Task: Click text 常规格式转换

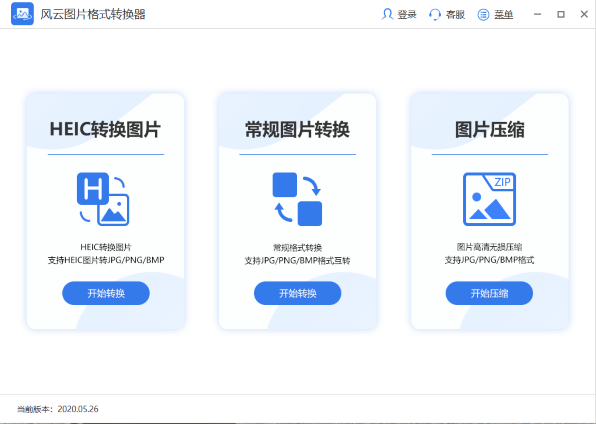Action: click(x=297, y=248)
